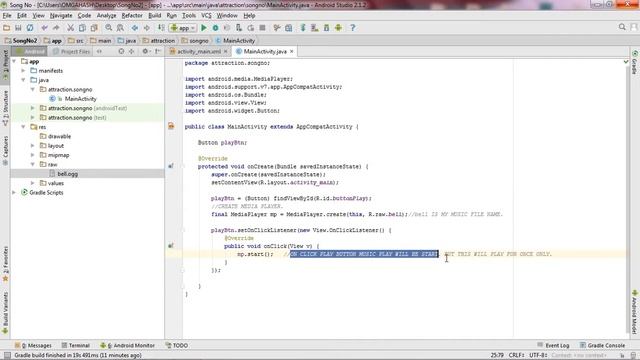
Task: Click the scroll from source target icon
Action: tap(121, 51)
